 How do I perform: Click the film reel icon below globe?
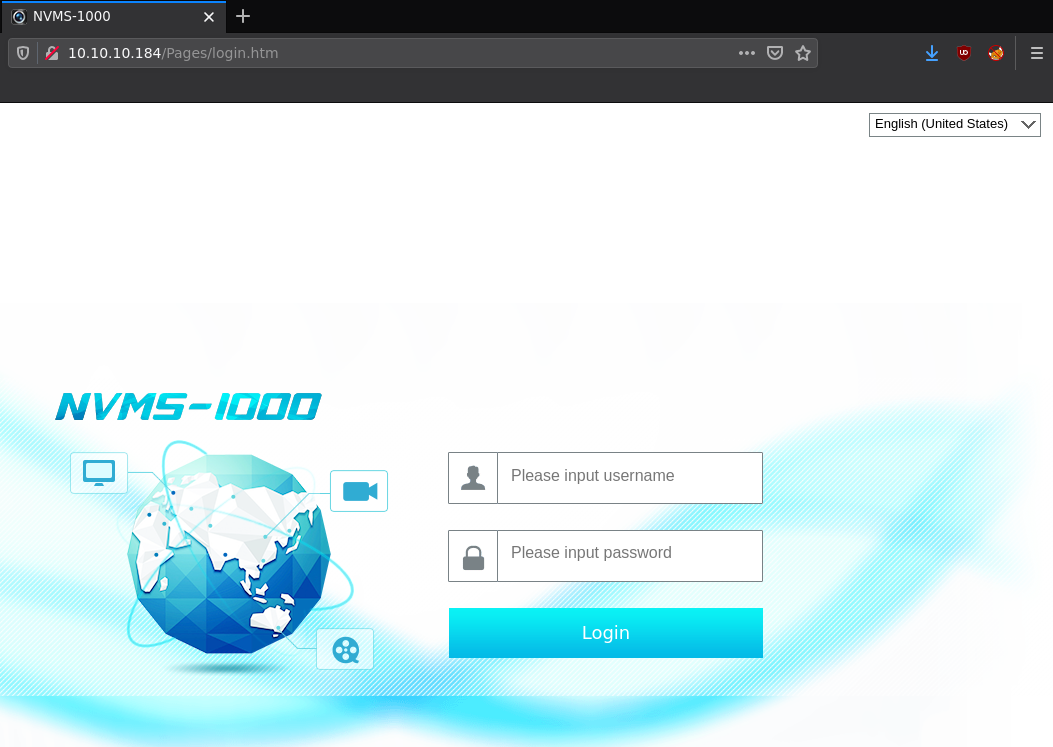[x=345, y=650]
